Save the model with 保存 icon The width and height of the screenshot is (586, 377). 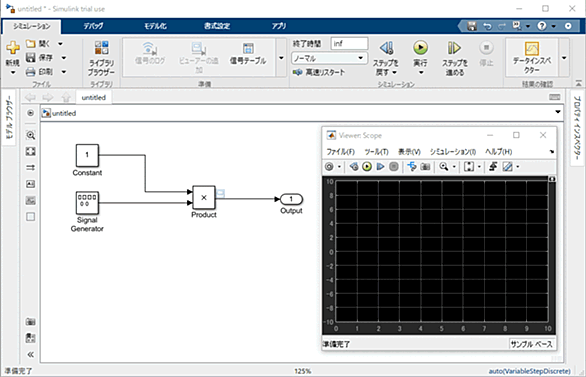pos(31,58)
